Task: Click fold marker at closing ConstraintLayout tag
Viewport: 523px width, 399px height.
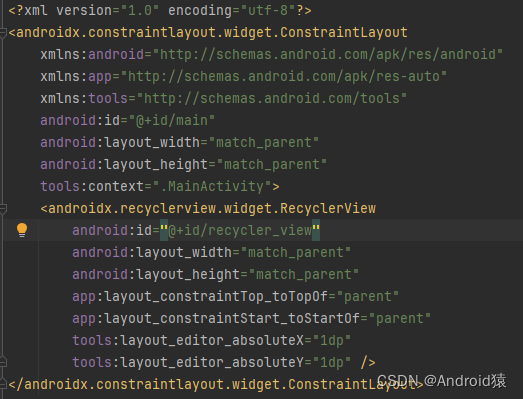Action: 3,384
